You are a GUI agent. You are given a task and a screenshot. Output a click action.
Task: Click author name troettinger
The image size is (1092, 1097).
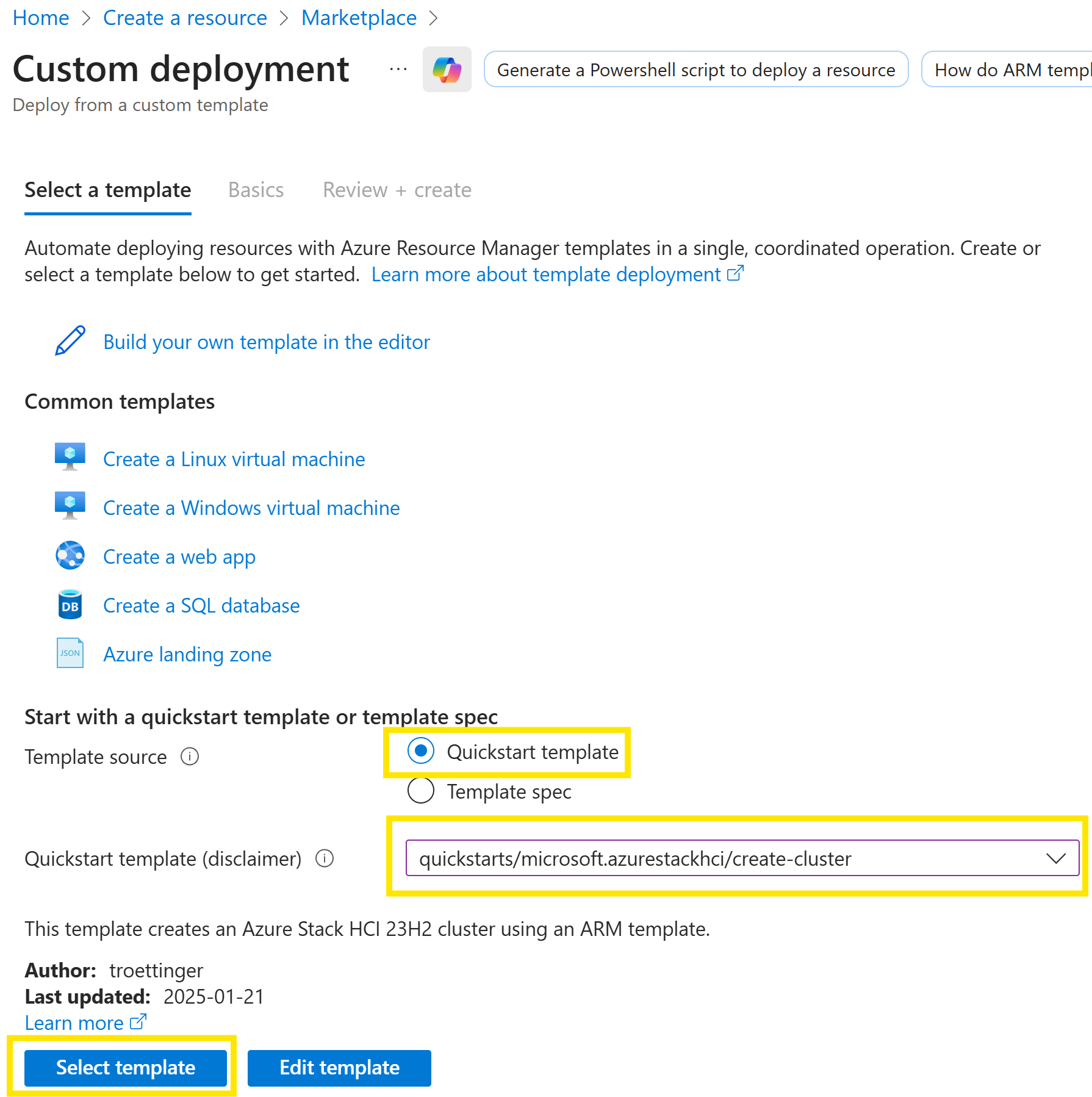point(156,970)
